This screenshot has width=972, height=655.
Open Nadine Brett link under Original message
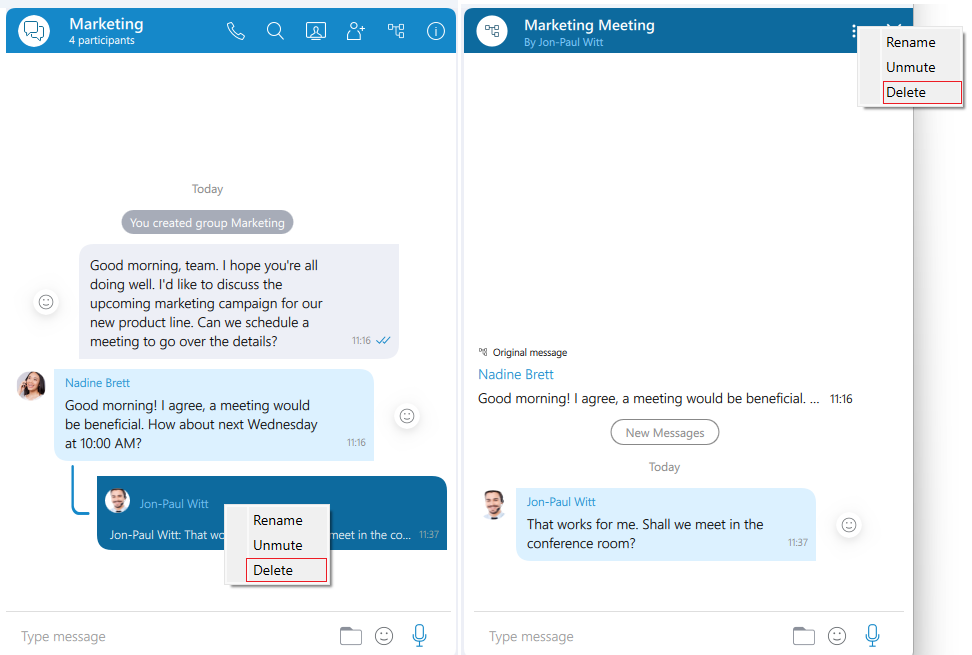tap(516, 374)
